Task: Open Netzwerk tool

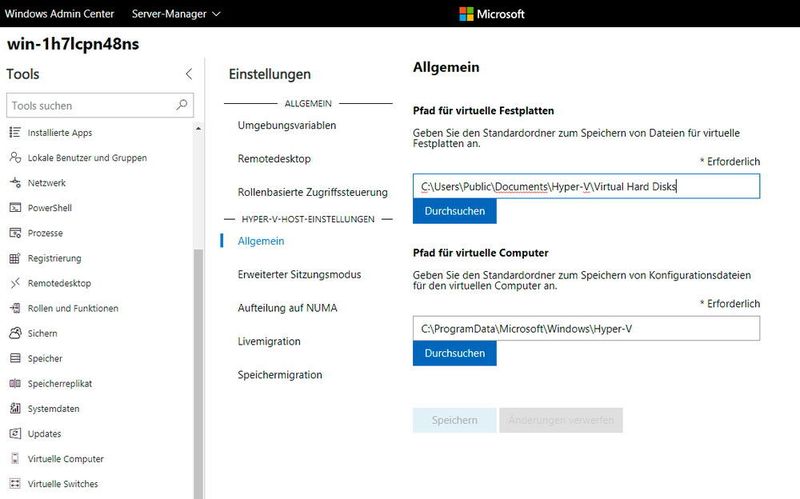Action: click(x=46, y=183)
